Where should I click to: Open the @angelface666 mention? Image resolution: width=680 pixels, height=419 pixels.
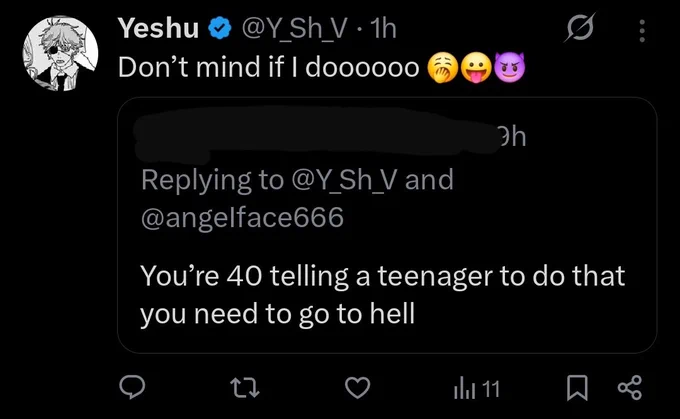(242, 217)
